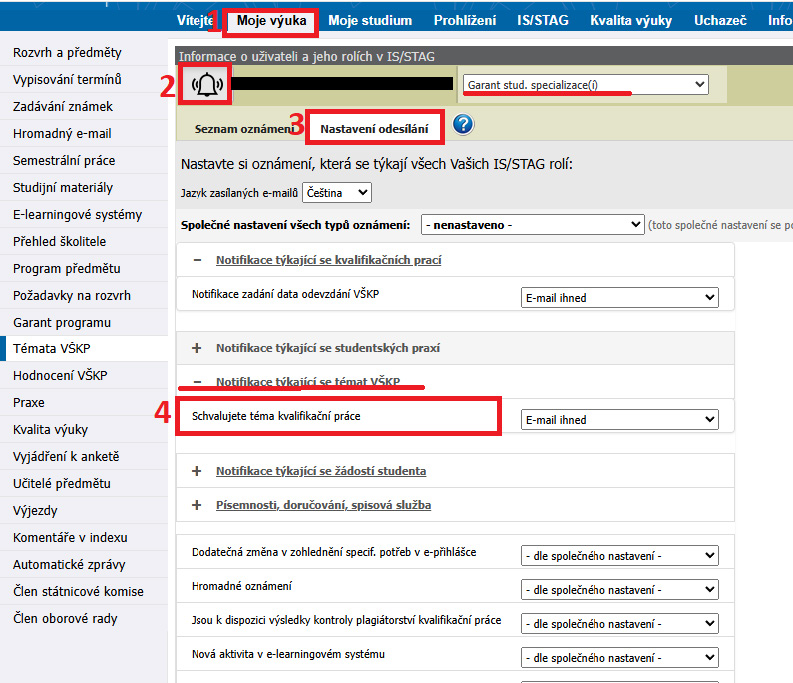Open the e-mail language dropdown Čeština
Viewport: 793px width, 683px height.
[x=336, y=192]
